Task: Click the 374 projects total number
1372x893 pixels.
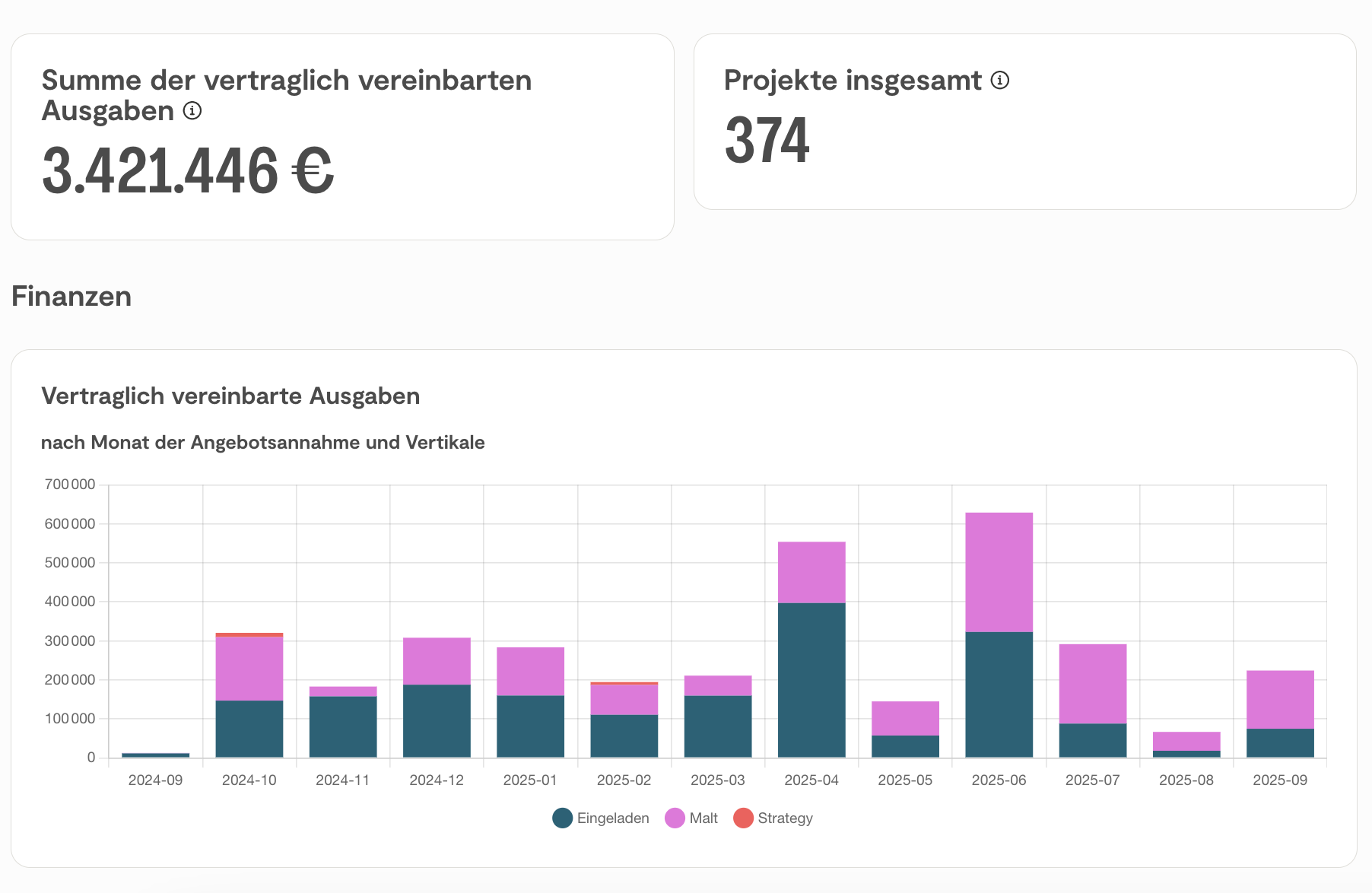Action: (x=767, y=141)
